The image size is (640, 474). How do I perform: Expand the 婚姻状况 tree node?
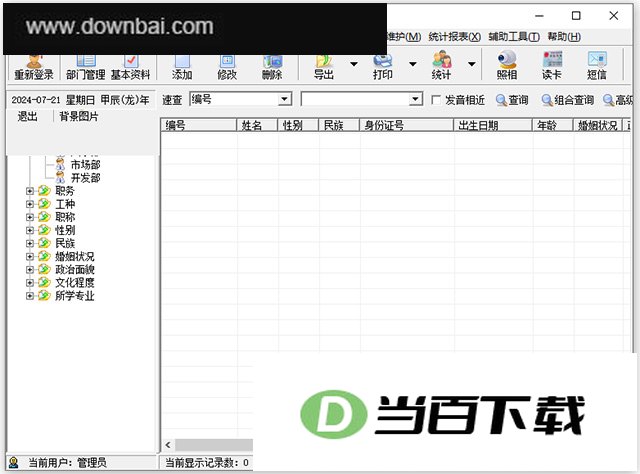(x=29, y=256)
